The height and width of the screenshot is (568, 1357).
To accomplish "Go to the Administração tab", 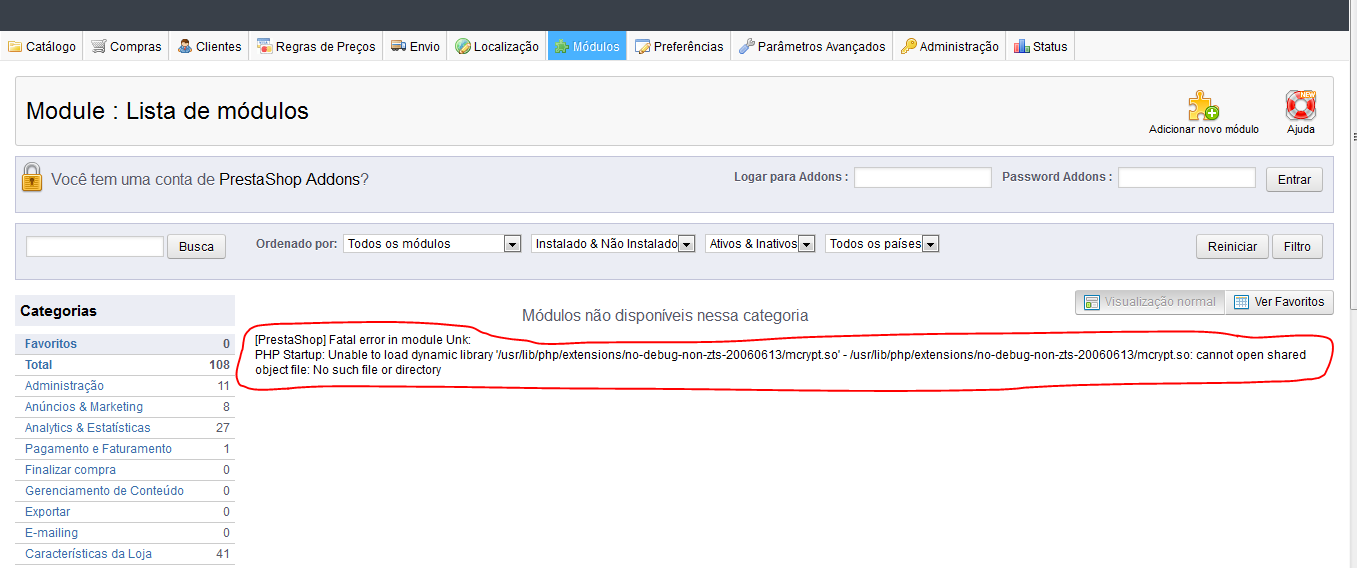I will point(949,46).
